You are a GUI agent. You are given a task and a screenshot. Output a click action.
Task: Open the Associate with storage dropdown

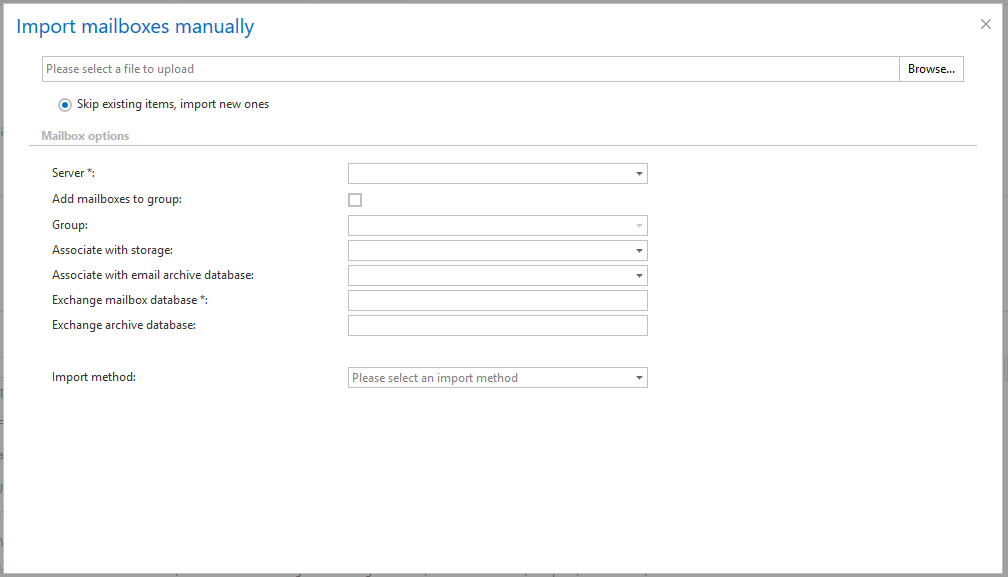497,251
